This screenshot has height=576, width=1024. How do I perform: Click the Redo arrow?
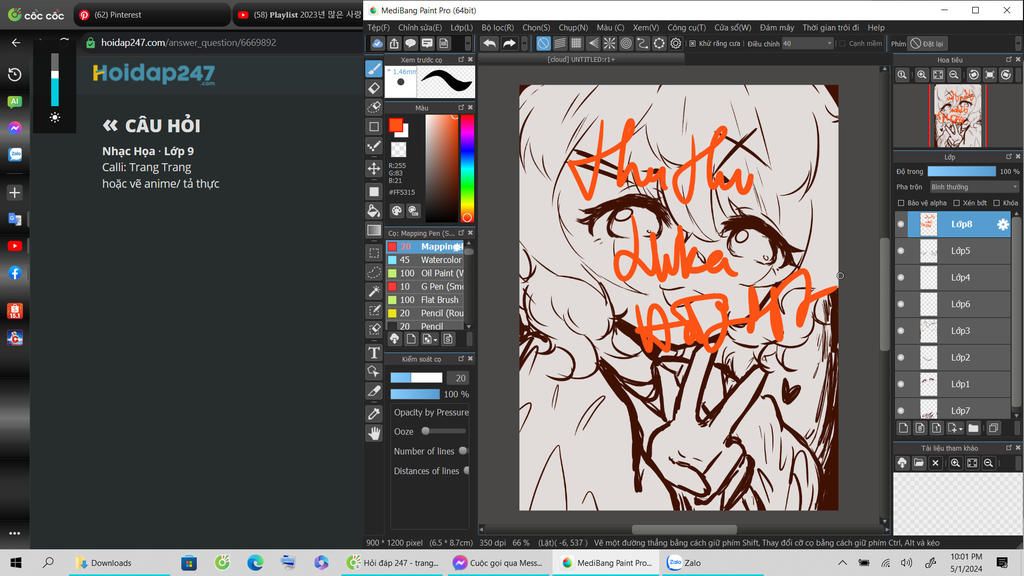[x=509, y=43]
